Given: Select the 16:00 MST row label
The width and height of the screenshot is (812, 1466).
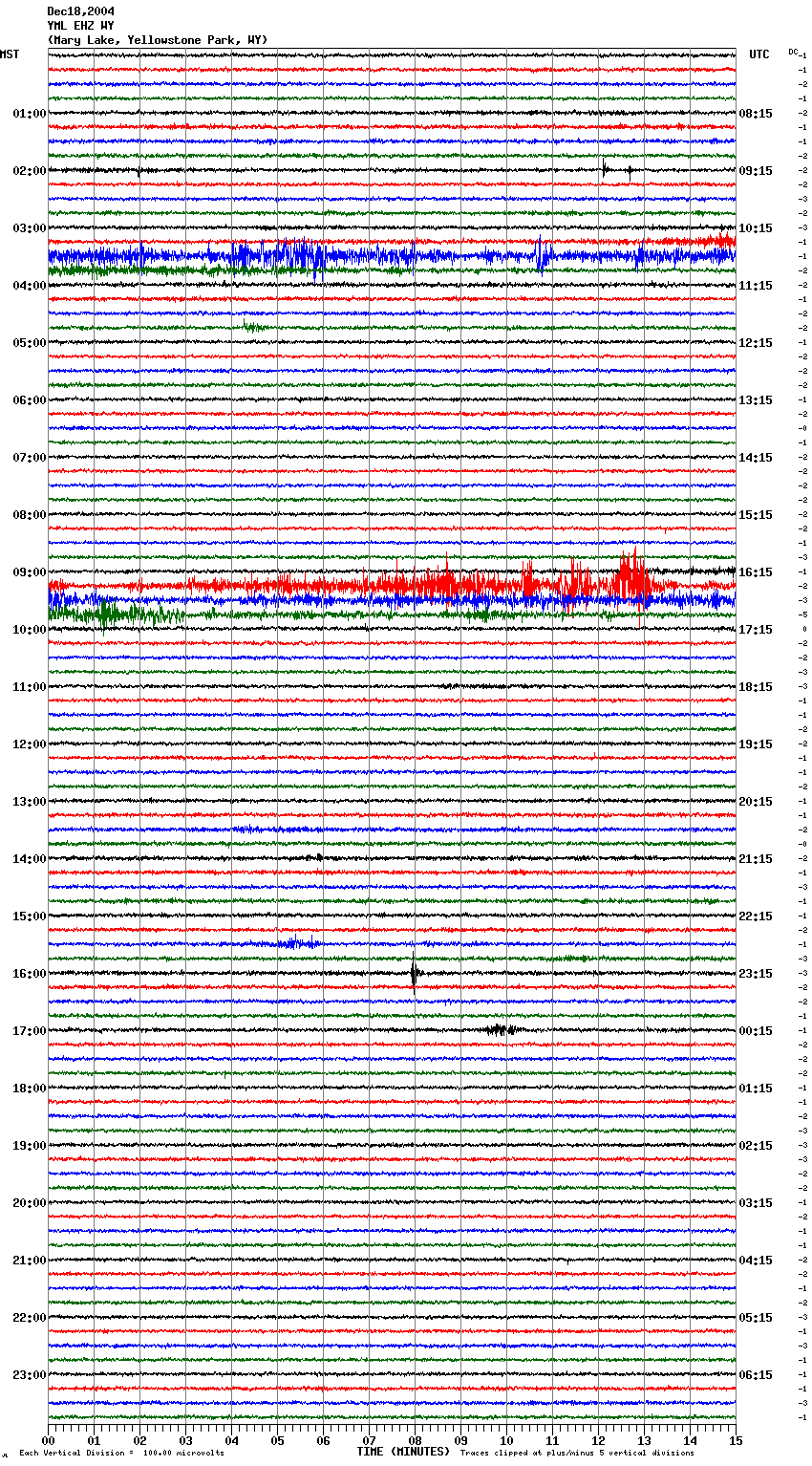Looking at the screenshot, I should tap(29, 974).
